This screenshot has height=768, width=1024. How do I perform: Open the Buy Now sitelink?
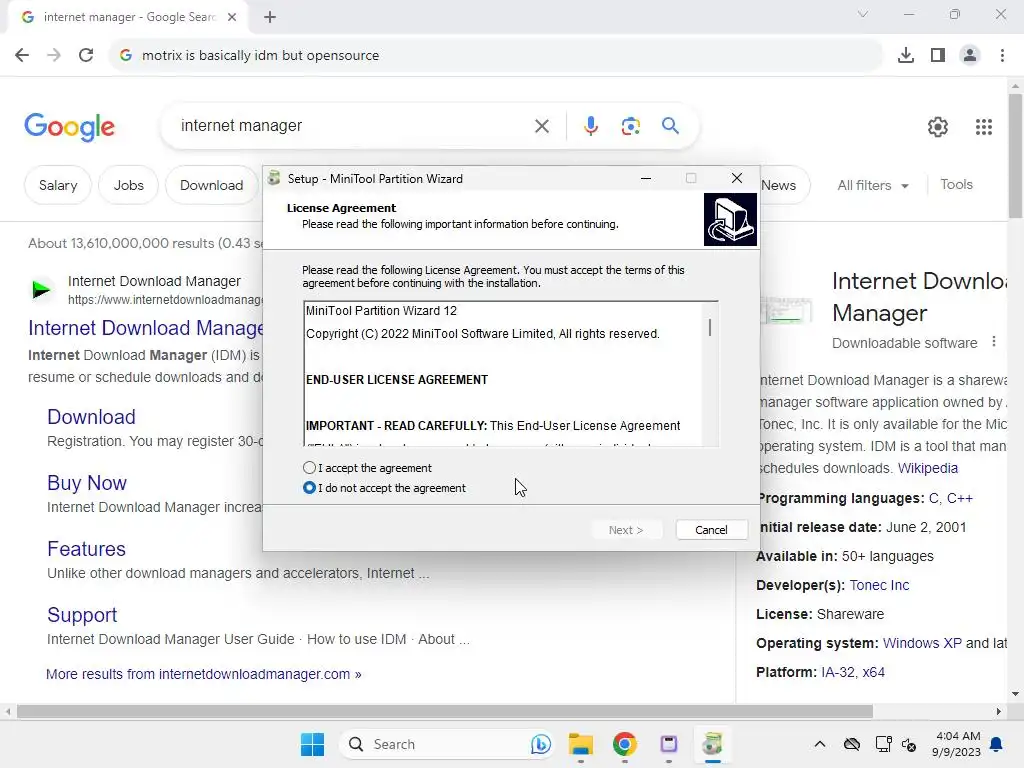[87, 483]
